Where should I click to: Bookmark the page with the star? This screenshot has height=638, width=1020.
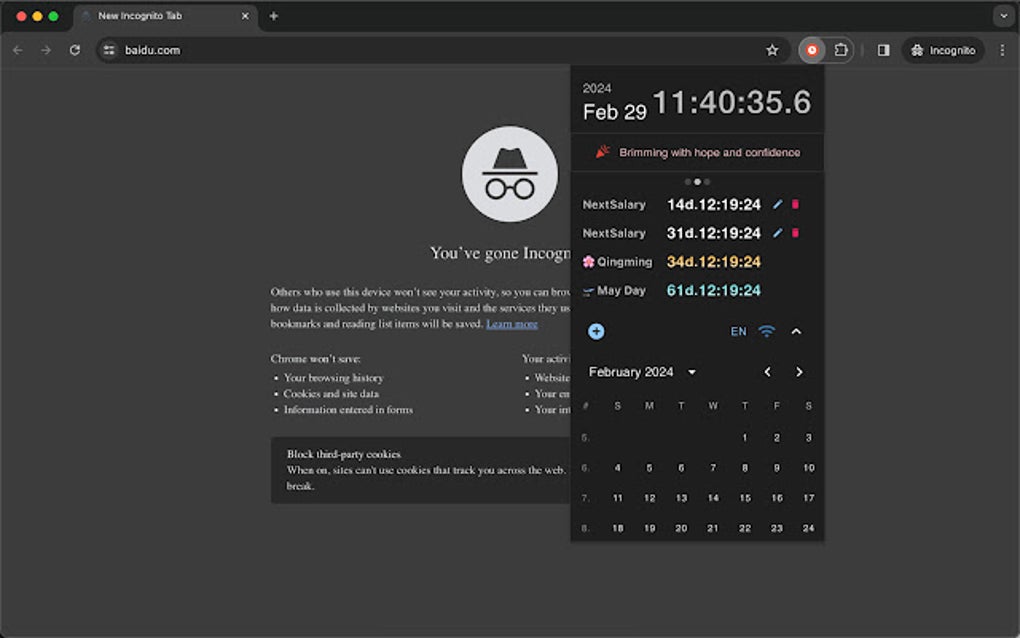(x=772, y=49)
